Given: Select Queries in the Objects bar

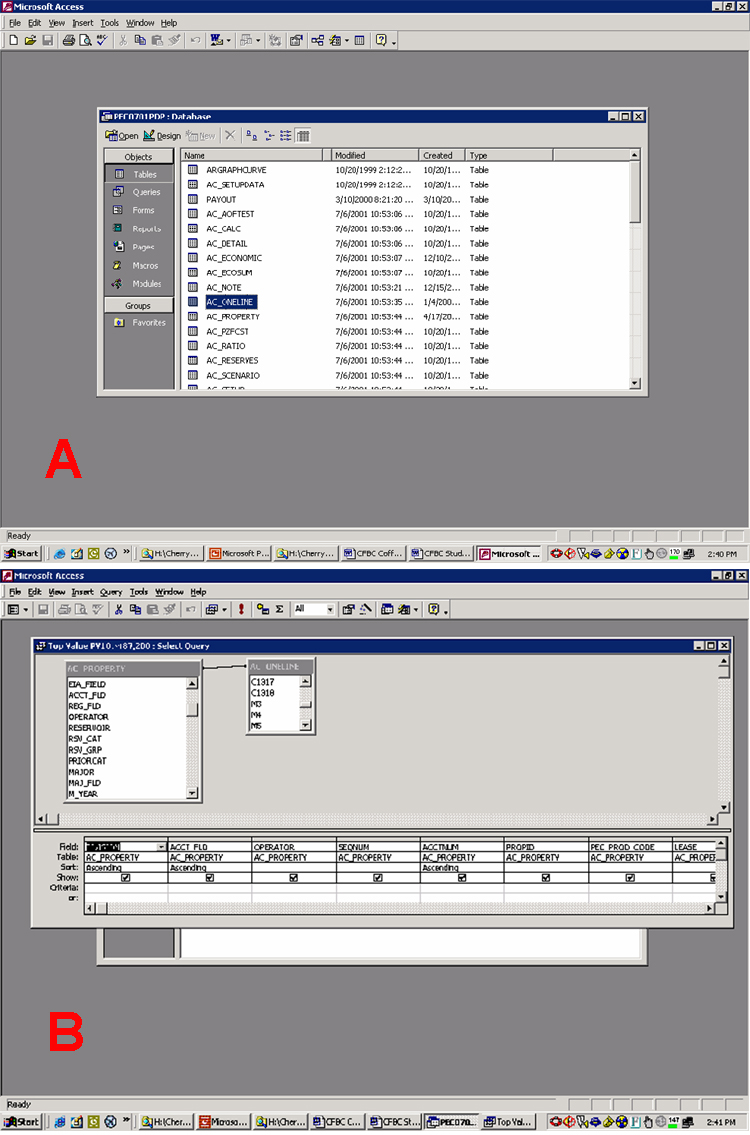Looking at the screenshot, I should click(x=139, y=193).
